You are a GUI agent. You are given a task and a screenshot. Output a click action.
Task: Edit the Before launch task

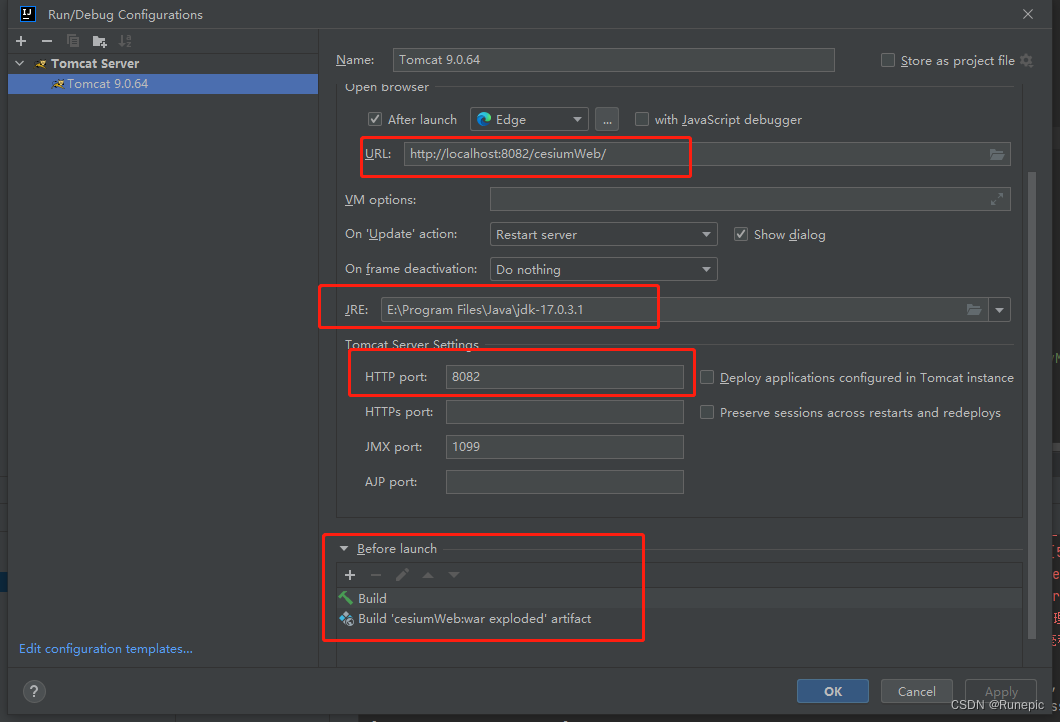[402, 575]
